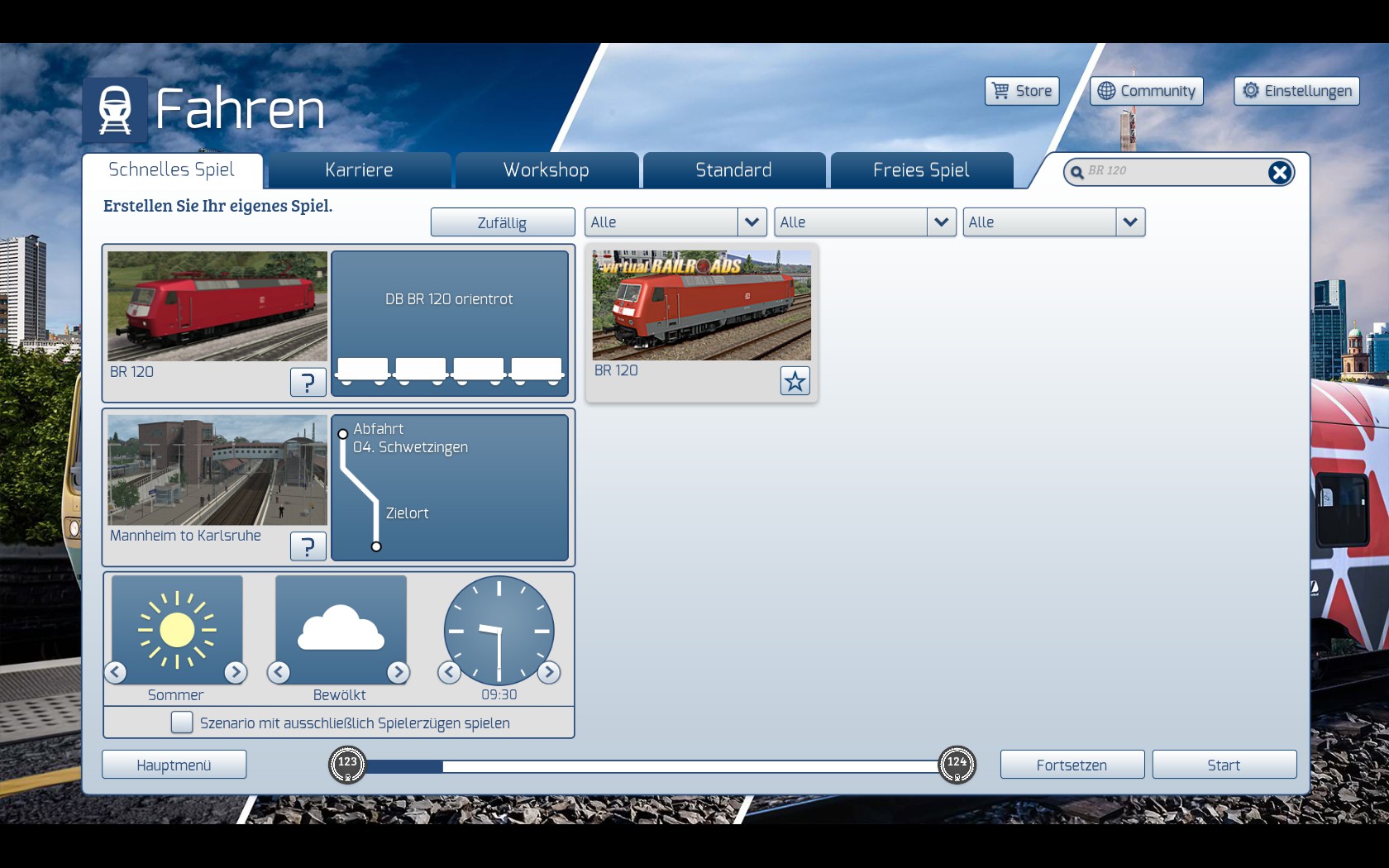
Task: Clear the BR 120 search with the X
Action: (1279, 172)
